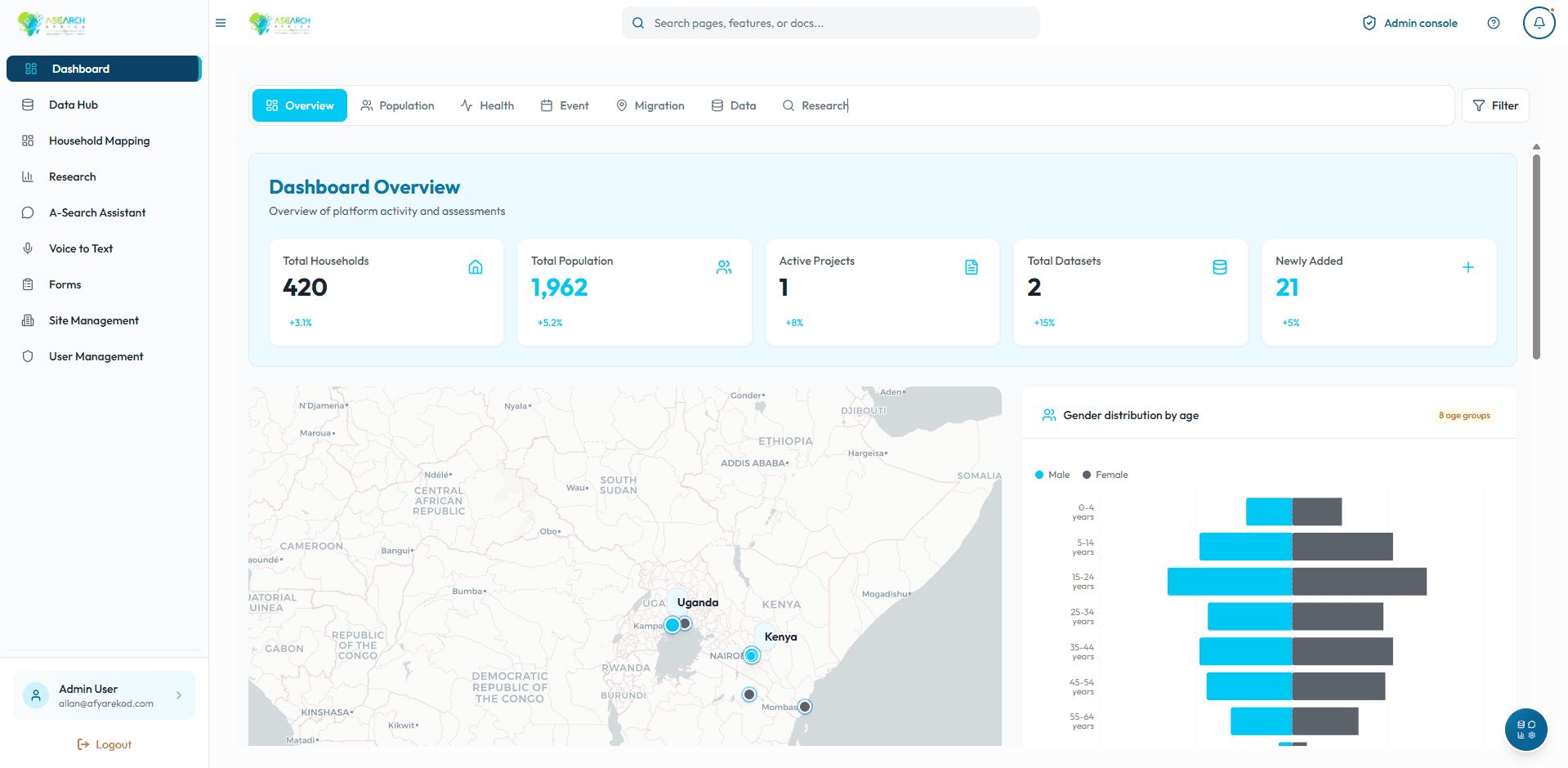Viewport: 1568px width, 768px height.
Task: Click the +15% Total Datasets change
Action: pos(1044,323)
